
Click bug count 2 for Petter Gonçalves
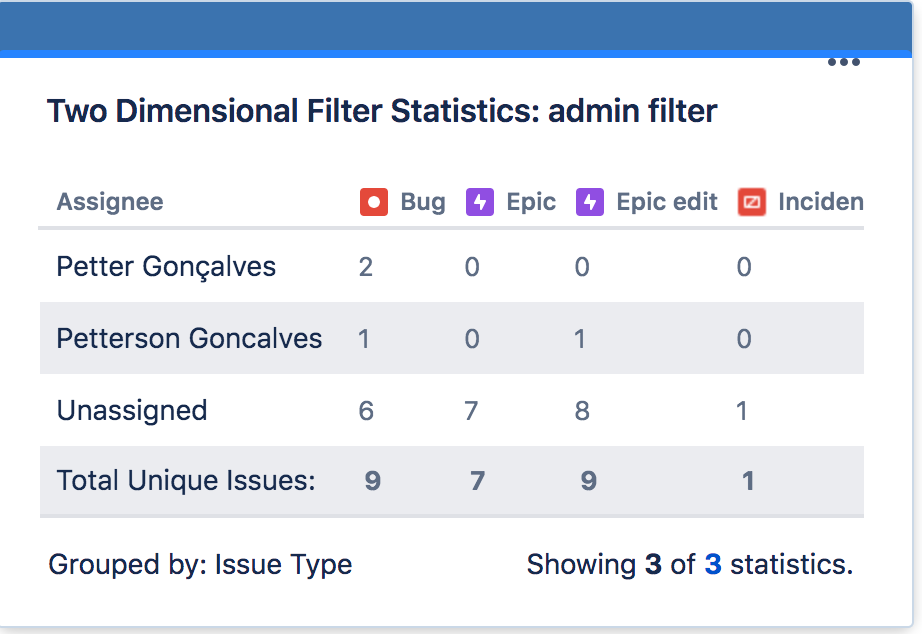[x=365, y=266]
